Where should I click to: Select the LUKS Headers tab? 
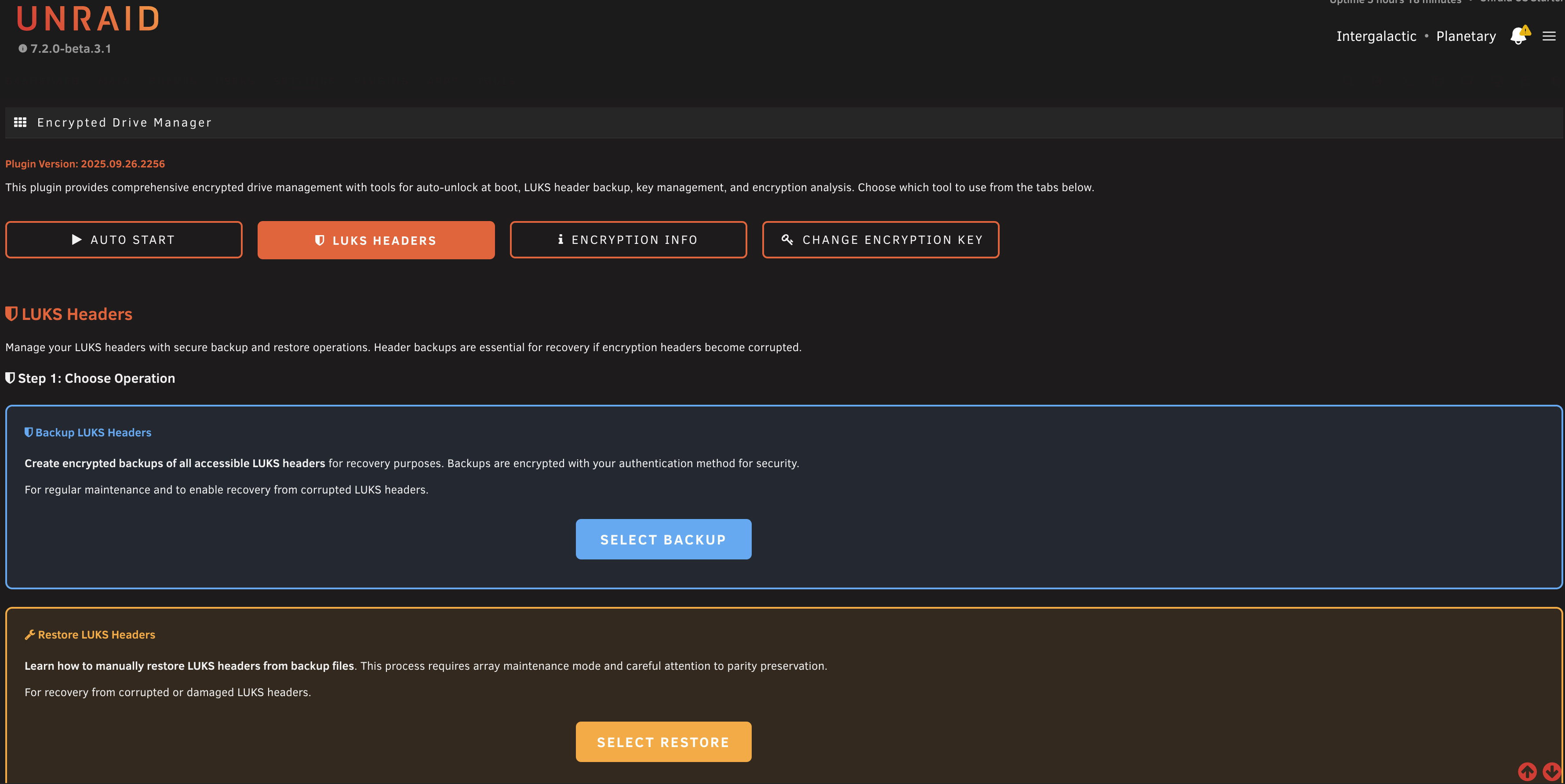376,240
